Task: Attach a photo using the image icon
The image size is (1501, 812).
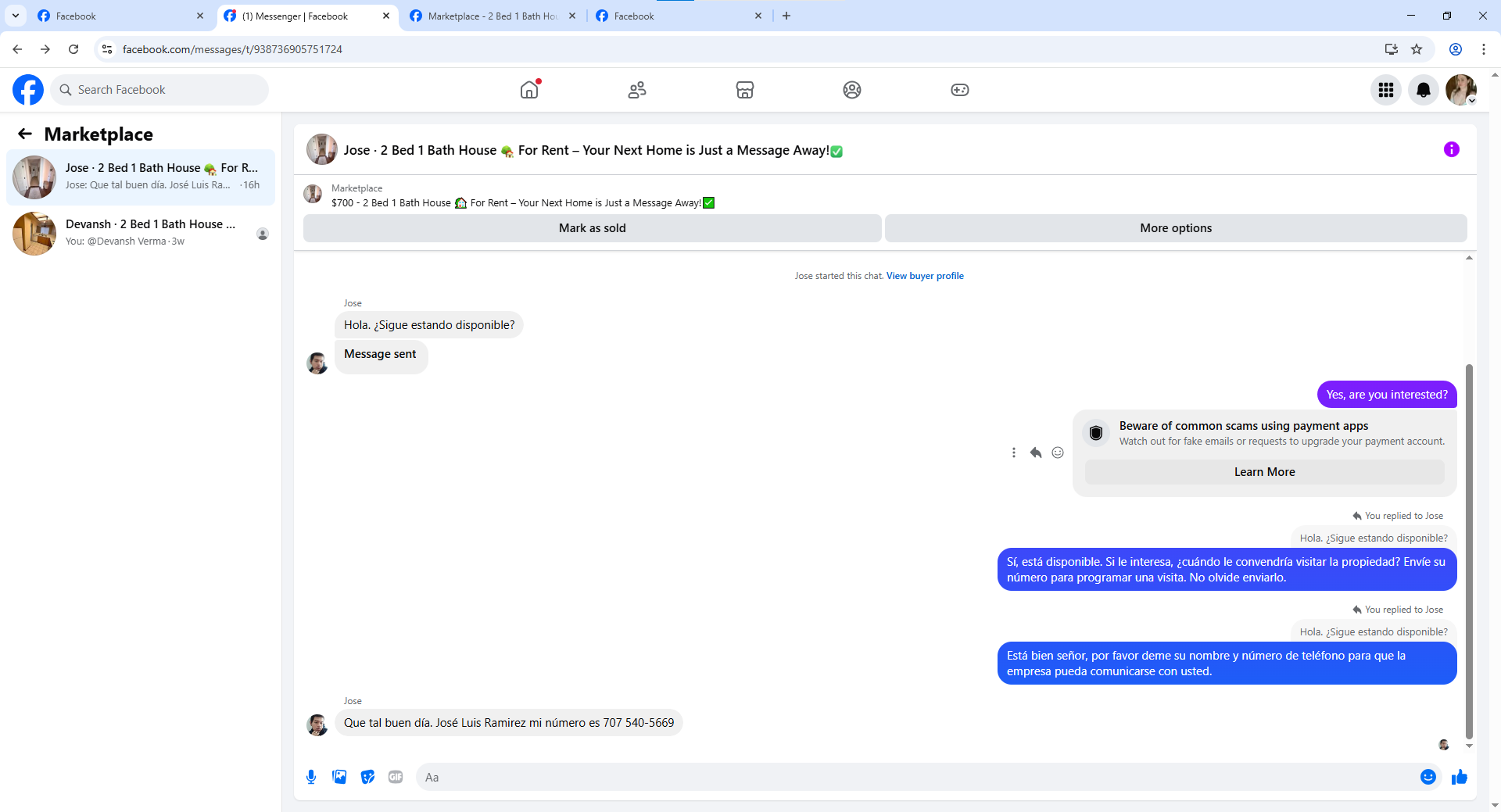Action: (x=339, y=777)
